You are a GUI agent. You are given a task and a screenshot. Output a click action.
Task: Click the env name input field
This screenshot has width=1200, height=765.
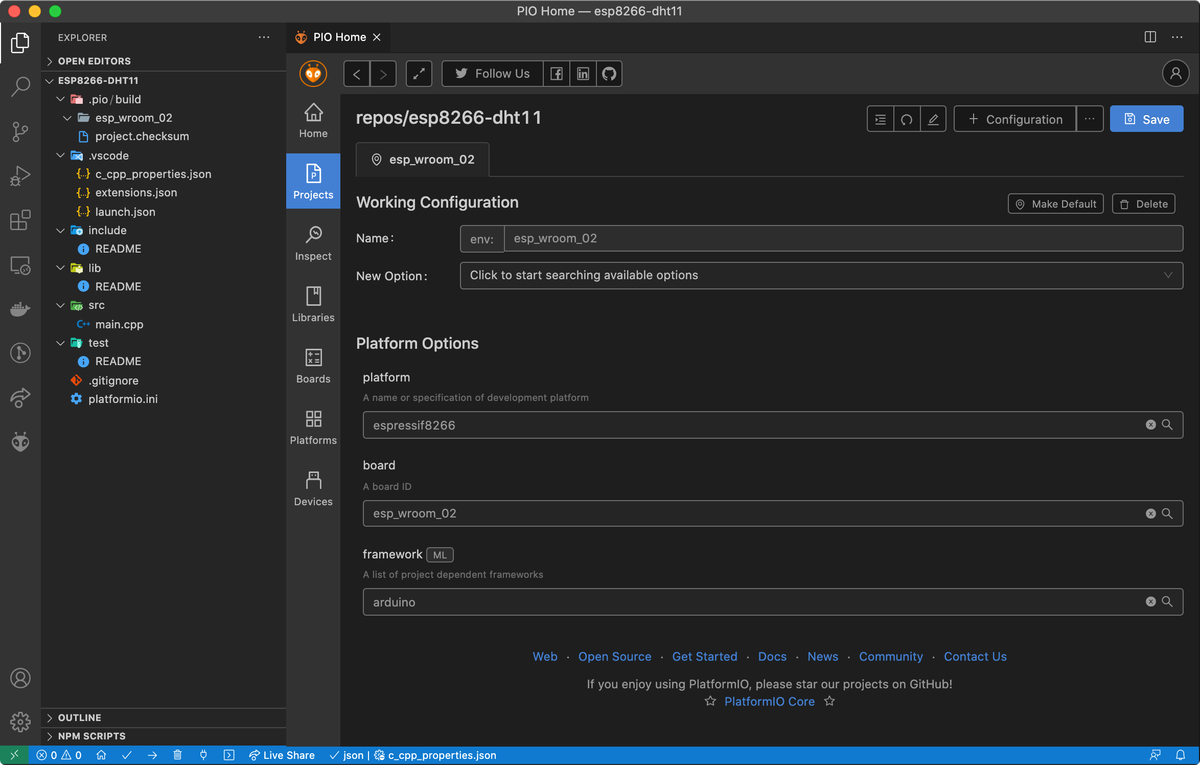click(843, 238)
